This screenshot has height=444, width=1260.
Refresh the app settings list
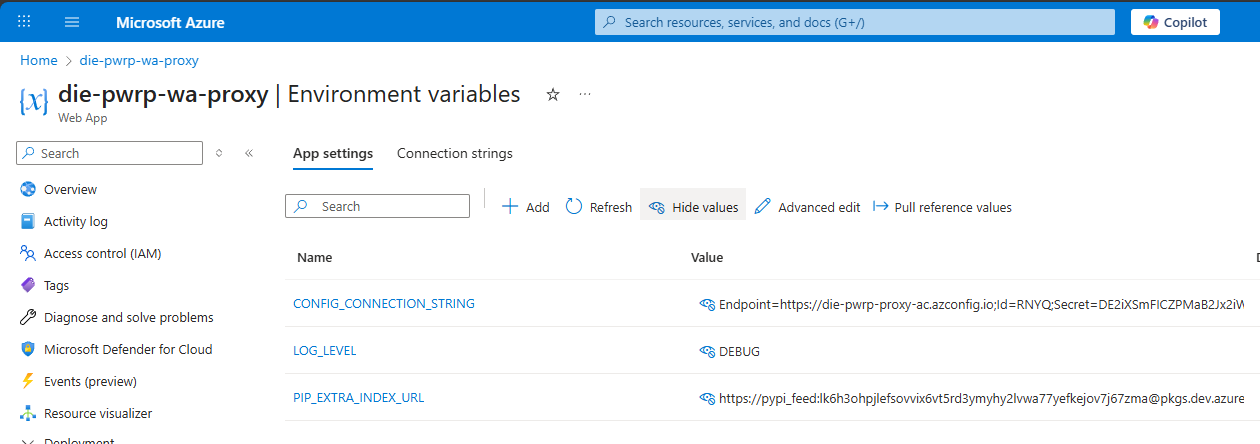[598, 207]
